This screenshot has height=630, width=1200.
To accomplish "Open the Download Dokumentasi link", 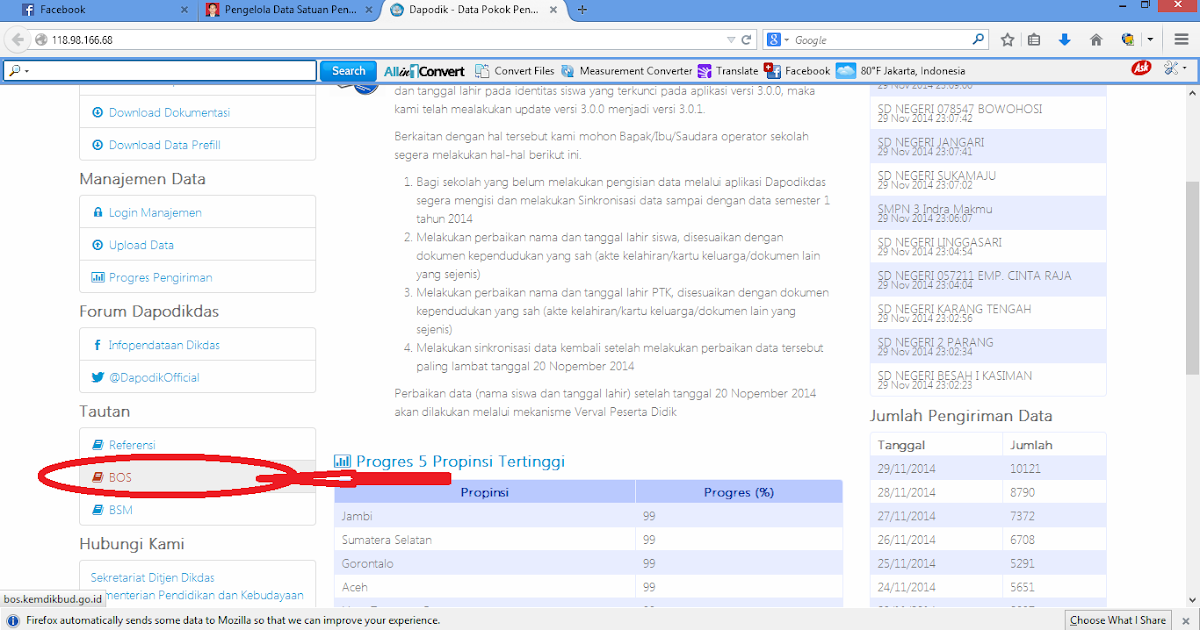I will (x=169, y=113).
